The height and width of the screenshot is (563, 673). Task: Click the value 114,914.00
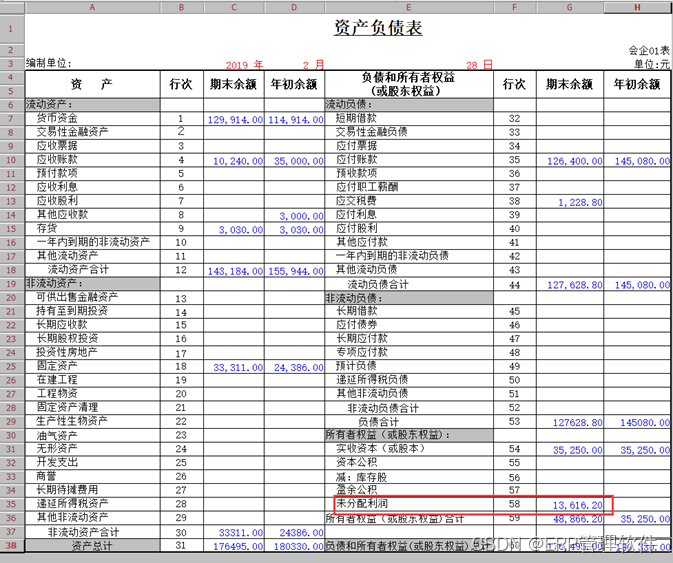[296, 120]
